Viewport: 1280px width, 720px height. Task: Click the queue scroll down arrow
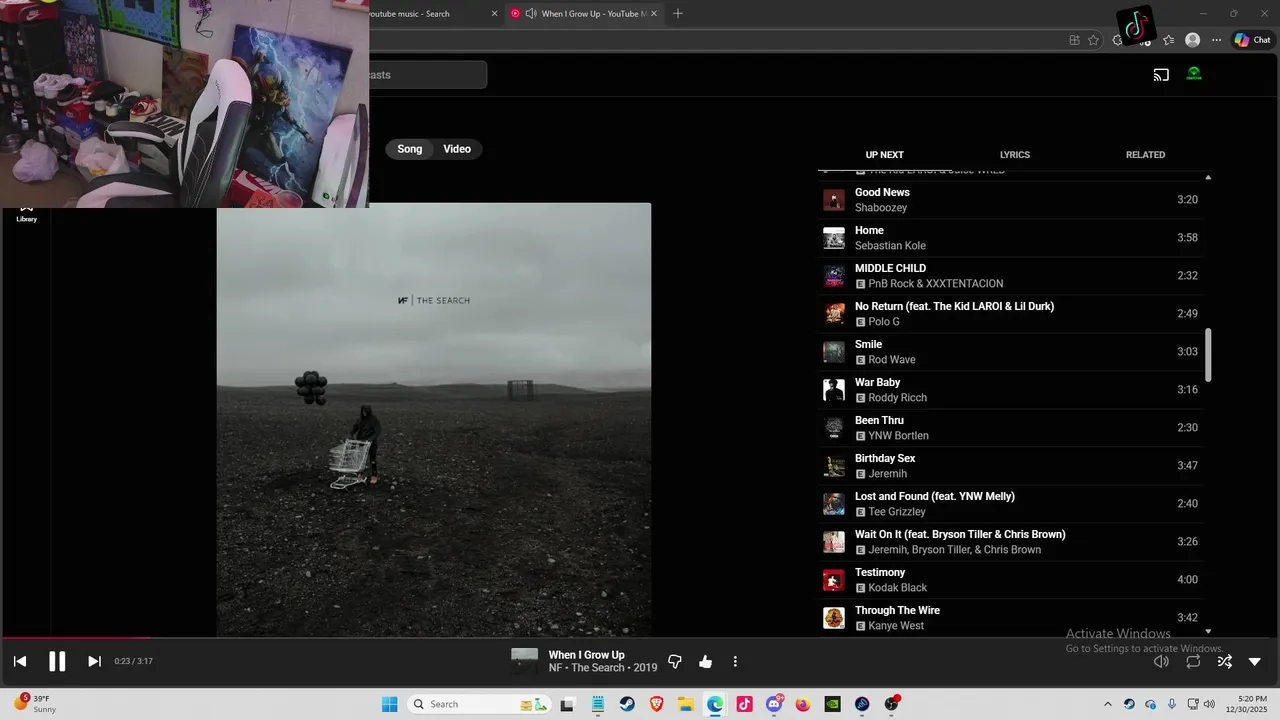tap(1208, 631)
